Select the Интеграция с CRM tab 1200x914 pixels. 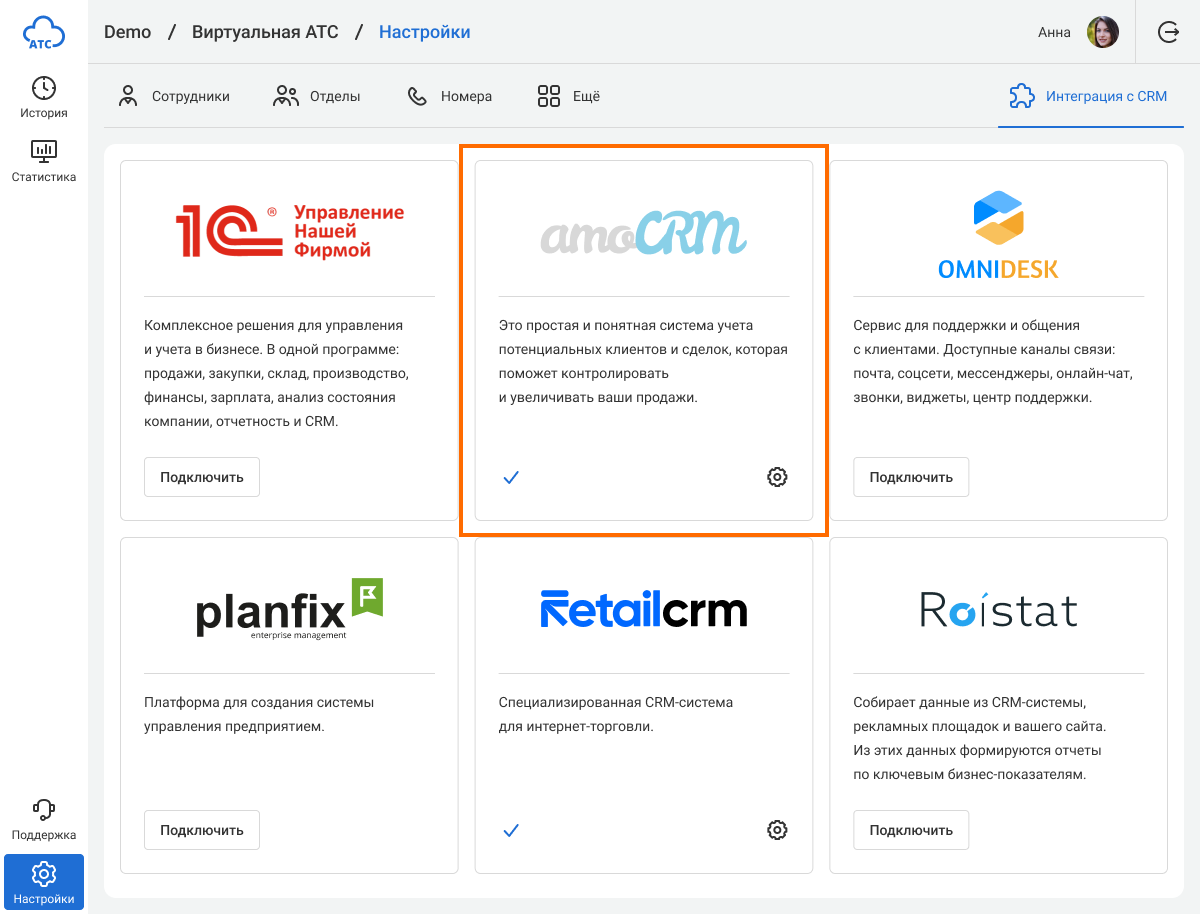coord(1090,96)
